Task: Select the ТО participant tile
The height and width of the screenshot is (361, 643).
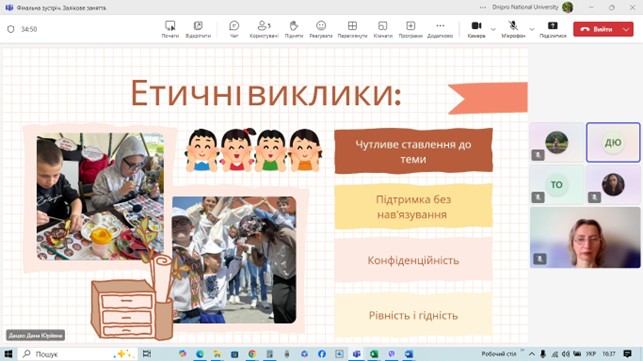Action: pyautogui.click(x=556, y=185)
